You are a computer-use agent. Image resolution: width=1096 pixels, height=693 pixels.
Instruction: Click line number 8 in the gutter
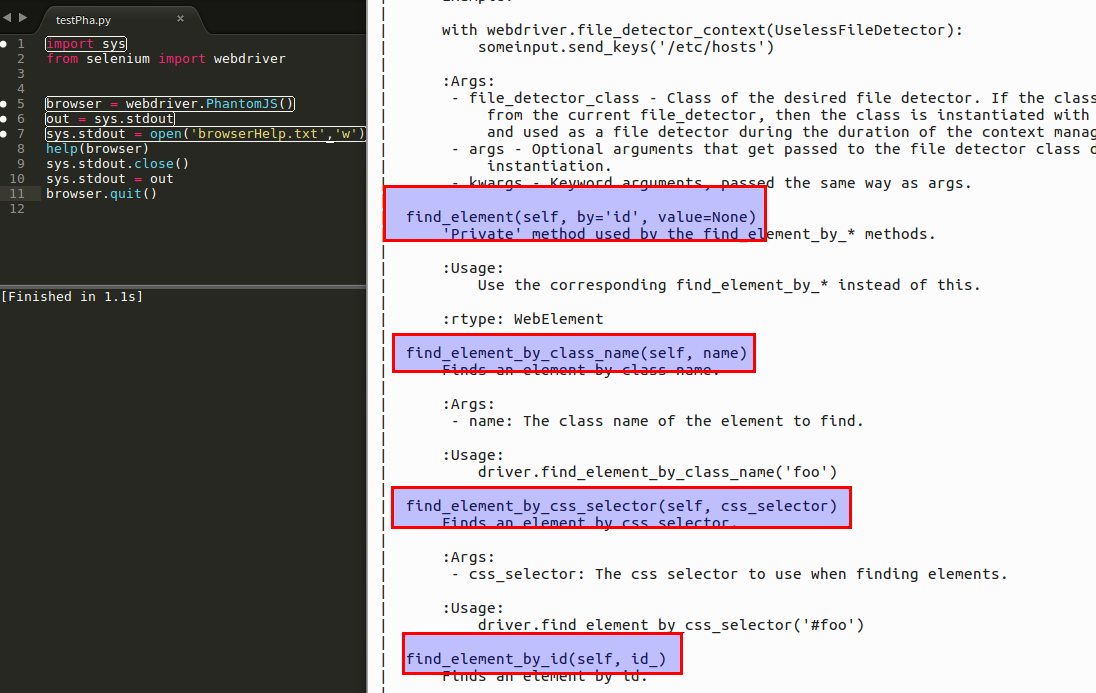click(21, 149)
